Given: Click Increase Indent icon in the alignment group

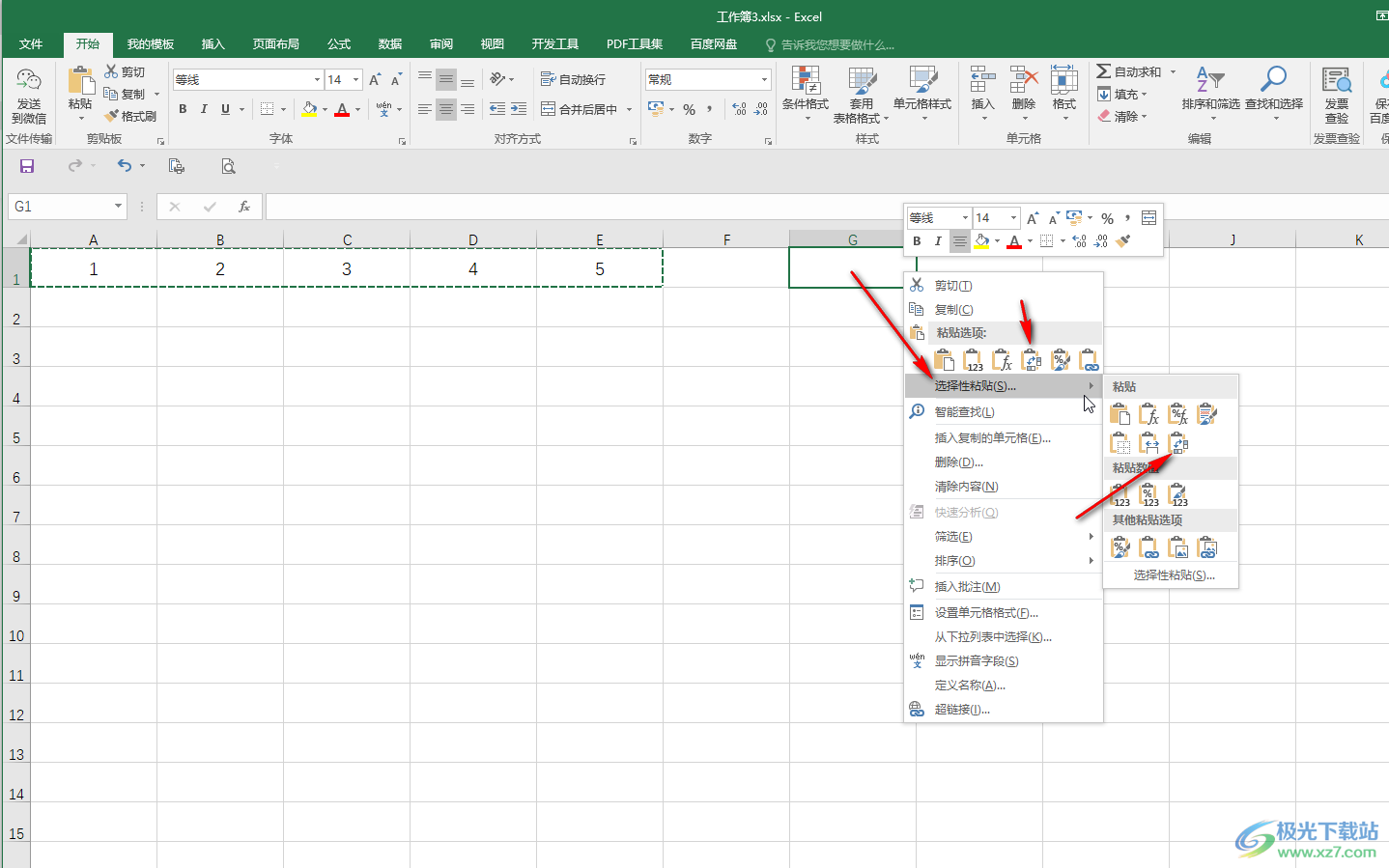Looking at the screenshot, I should 519,109.
